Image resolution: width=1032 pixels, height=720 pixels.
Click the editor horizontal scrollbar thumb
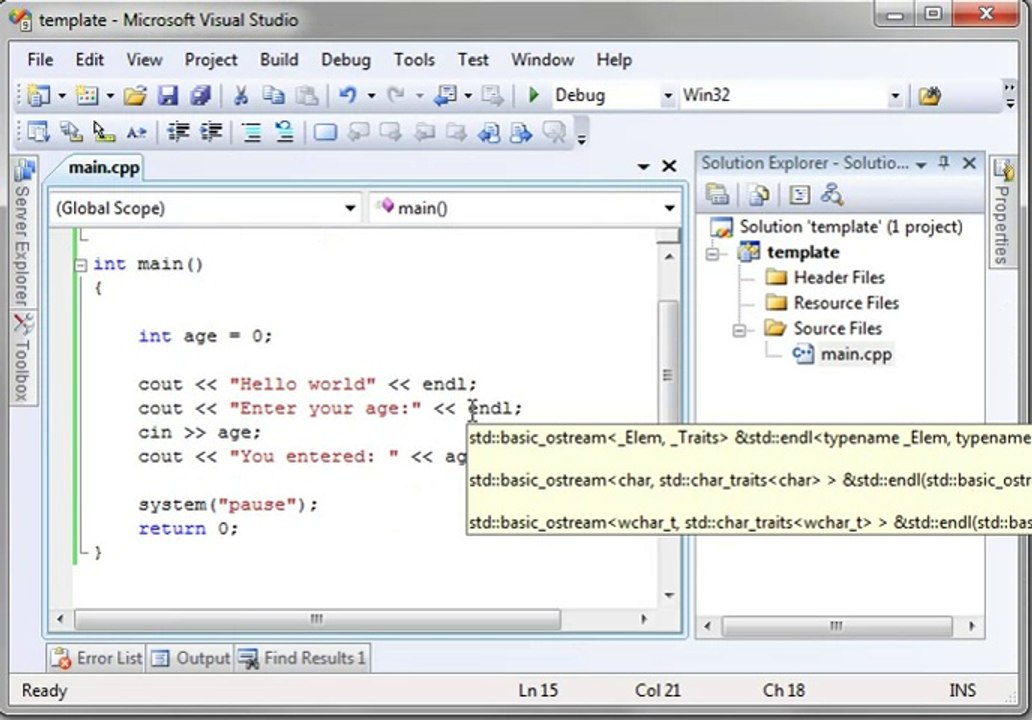pyautogui.click(x=317, y=619)
